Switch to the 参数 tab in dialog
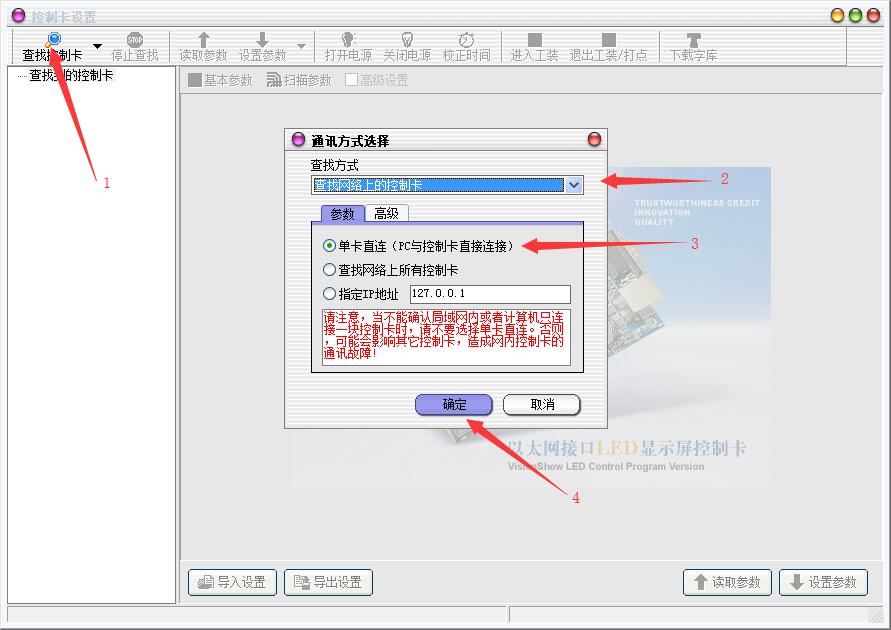891x630 pixels. (342, 213)
